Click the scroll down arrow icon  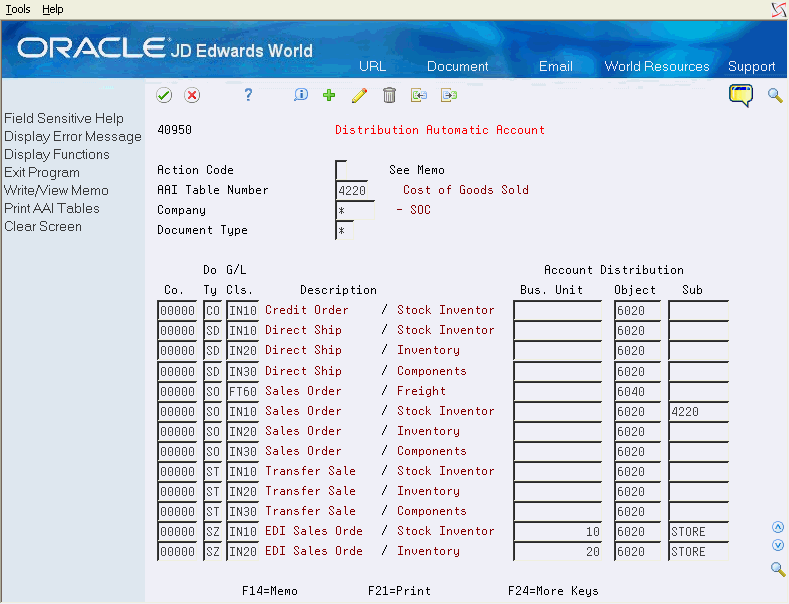[x=778, y=545]
